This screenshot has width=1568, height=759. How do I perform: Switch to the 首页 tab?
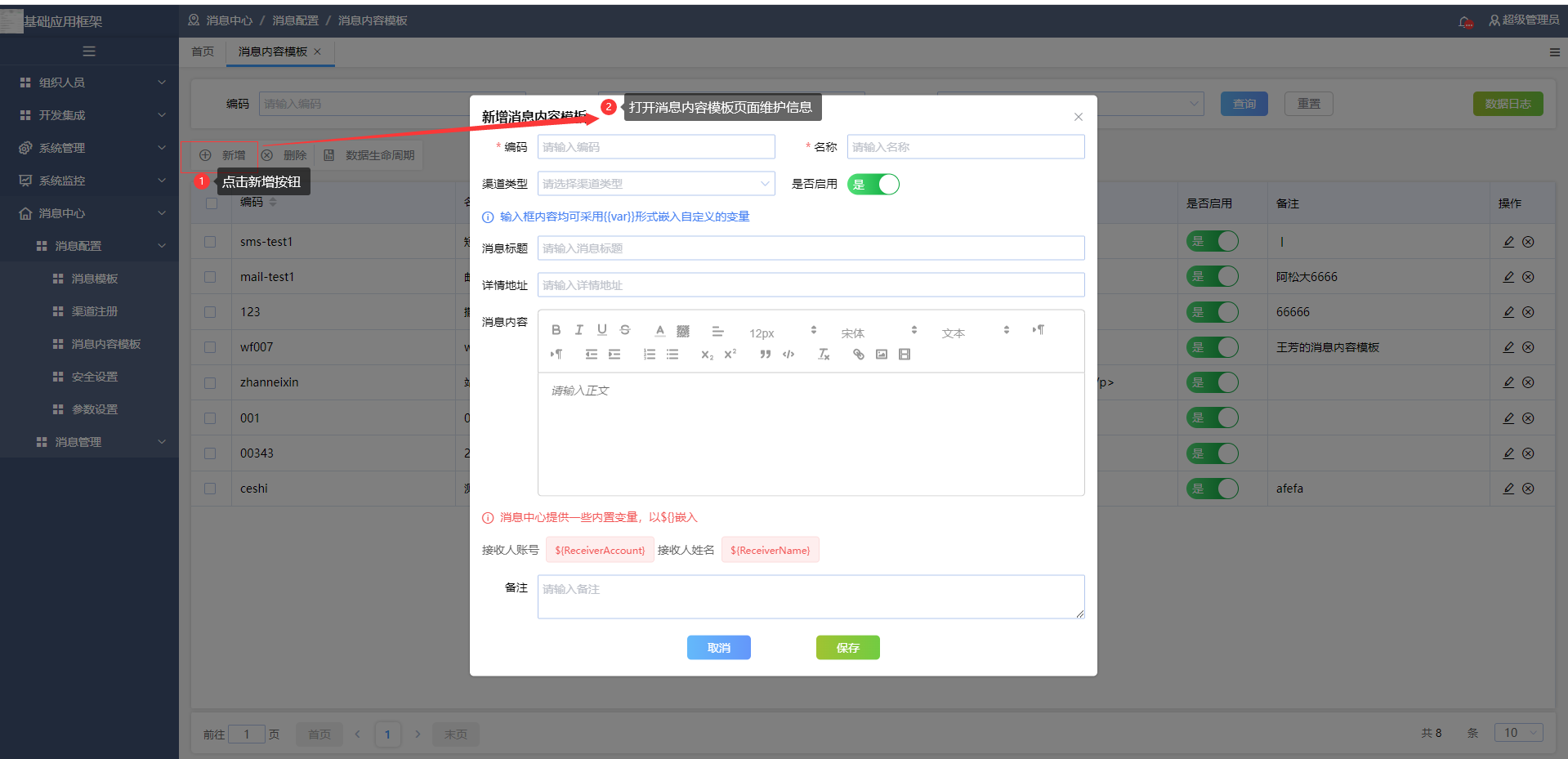[203, 51]
